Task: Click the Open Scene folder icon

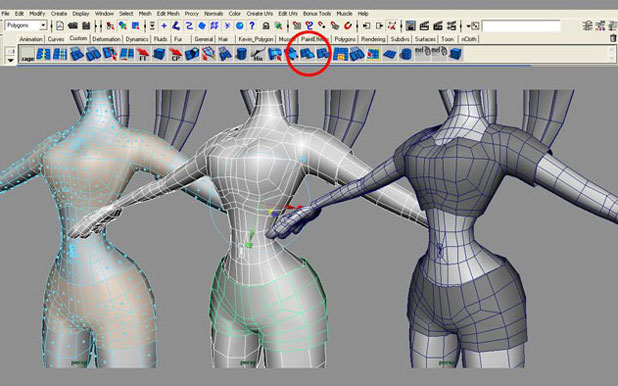Action: (73, 26)
